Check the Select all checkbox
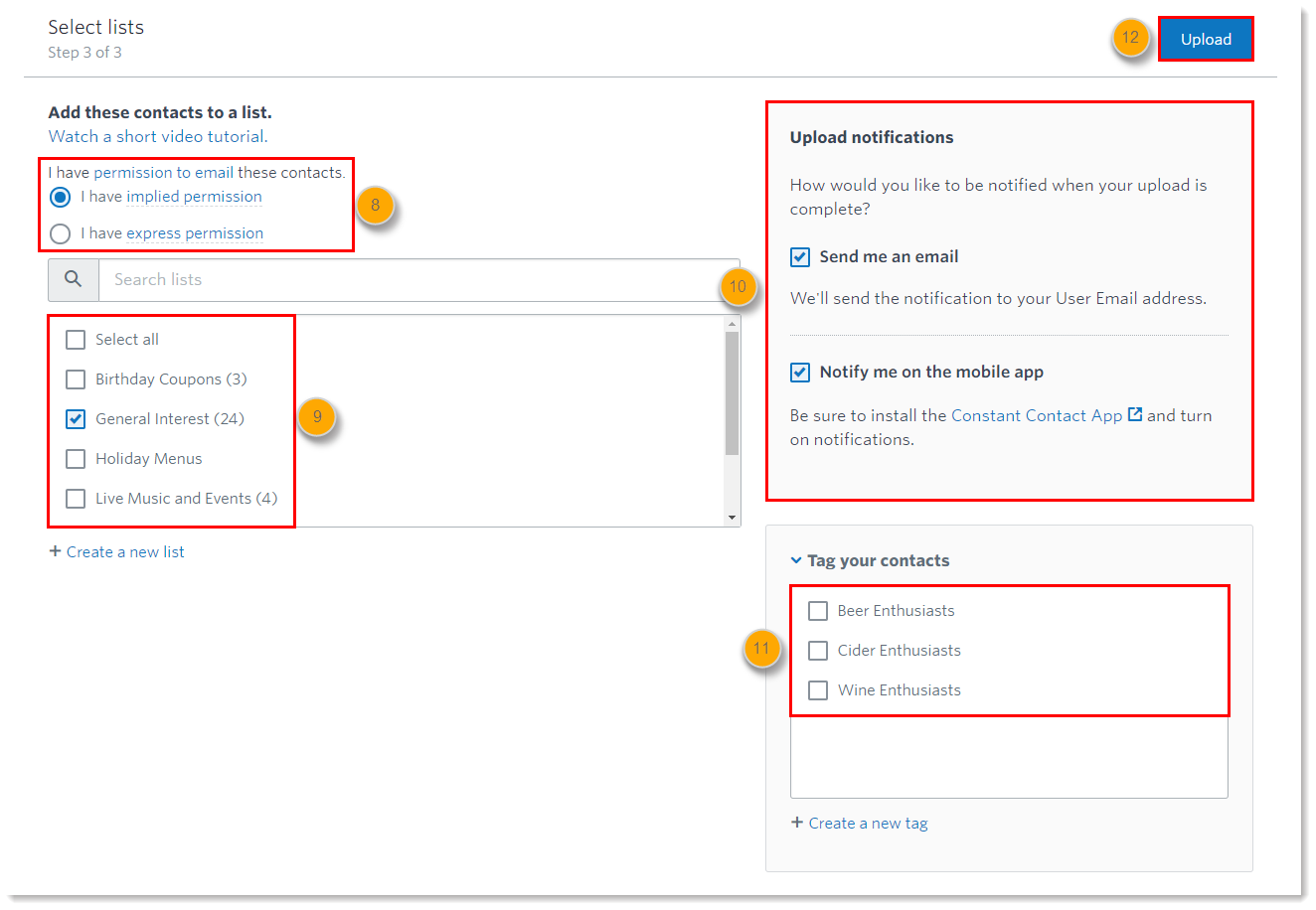1316x910 pixels. tap(76, 340)
